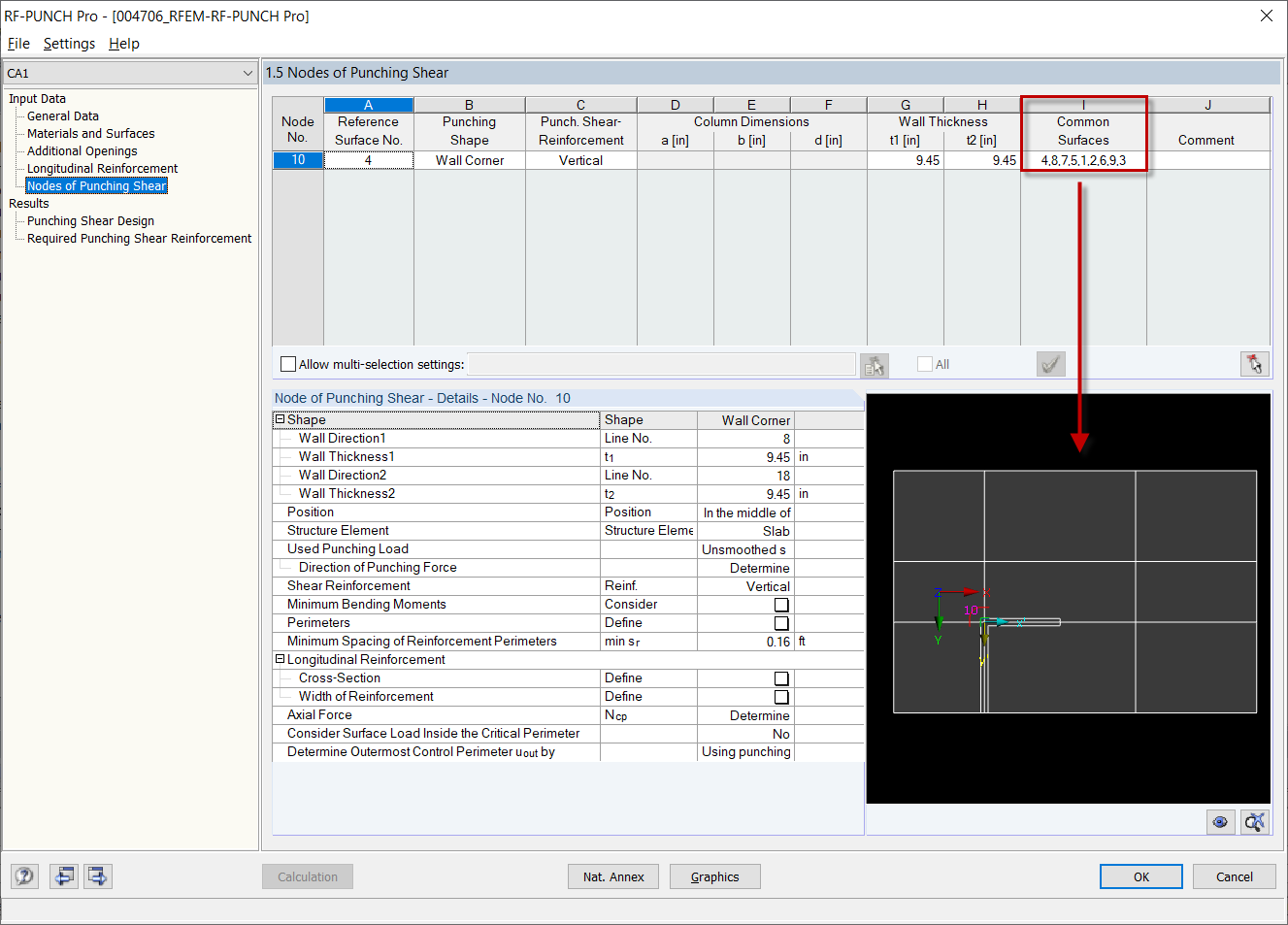Select punching node graphically with pick icon
Screen dimensions: 1288x925
(x=1254, y=363)
